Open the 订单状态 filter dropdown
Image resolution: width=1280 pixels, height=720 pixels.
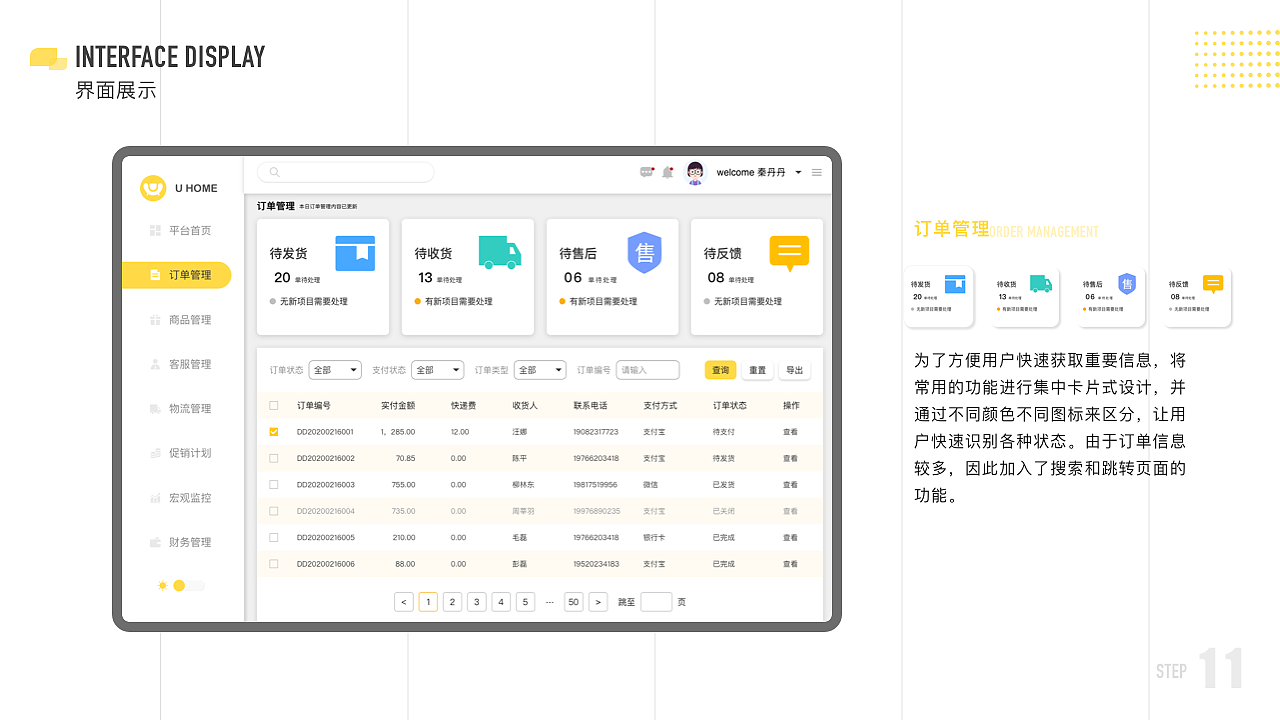coord(335,370)
